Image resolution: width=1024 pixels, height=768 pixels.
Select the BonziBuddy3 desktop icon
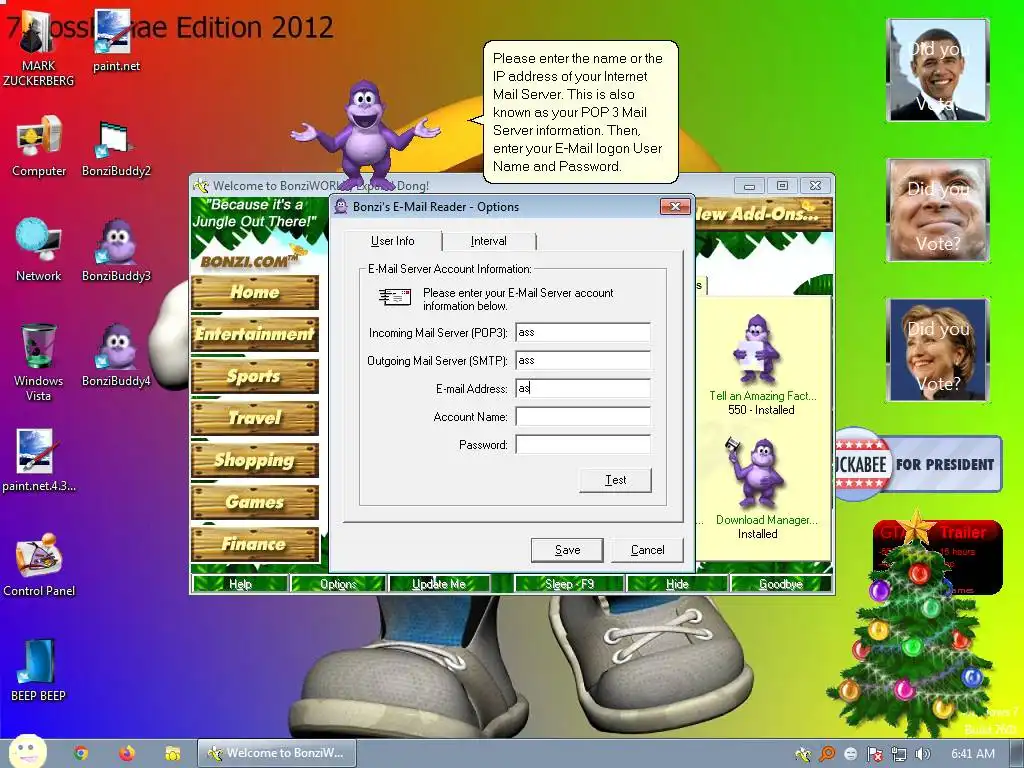tap(116, 250)
